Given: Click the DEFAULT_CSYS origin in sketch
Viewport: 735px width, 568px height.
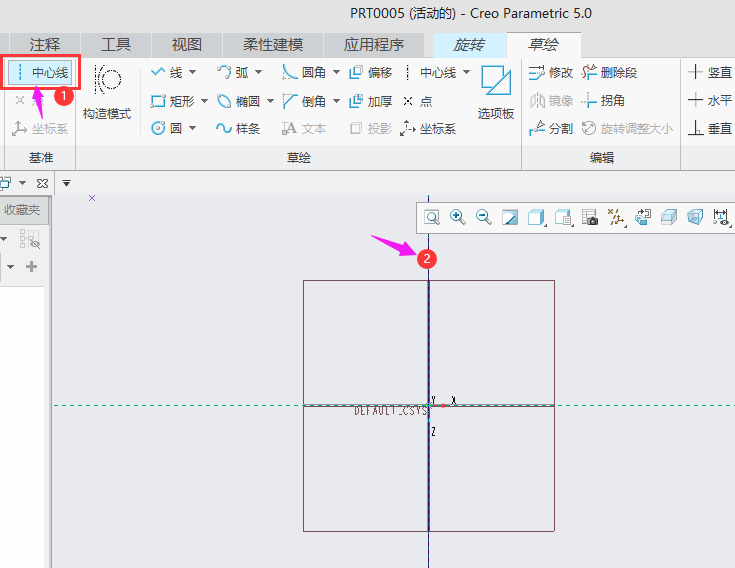Looking at the screenshot, I should coord(430,405).
